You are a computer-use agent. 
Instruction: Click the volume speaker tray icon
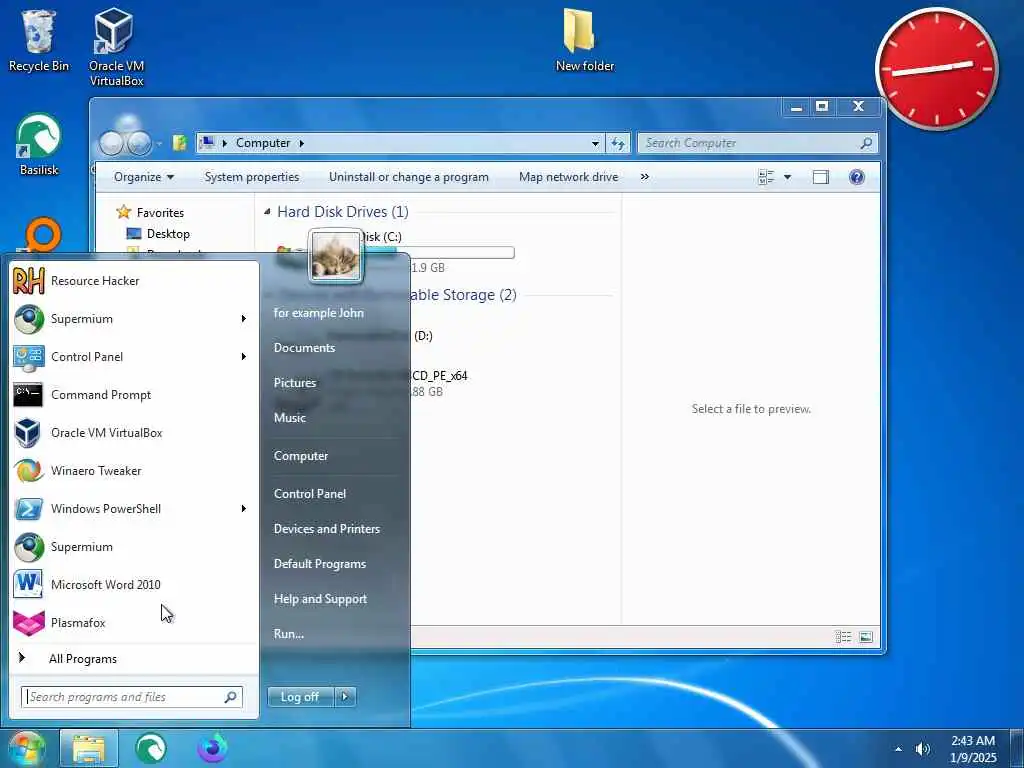(923, 749)
